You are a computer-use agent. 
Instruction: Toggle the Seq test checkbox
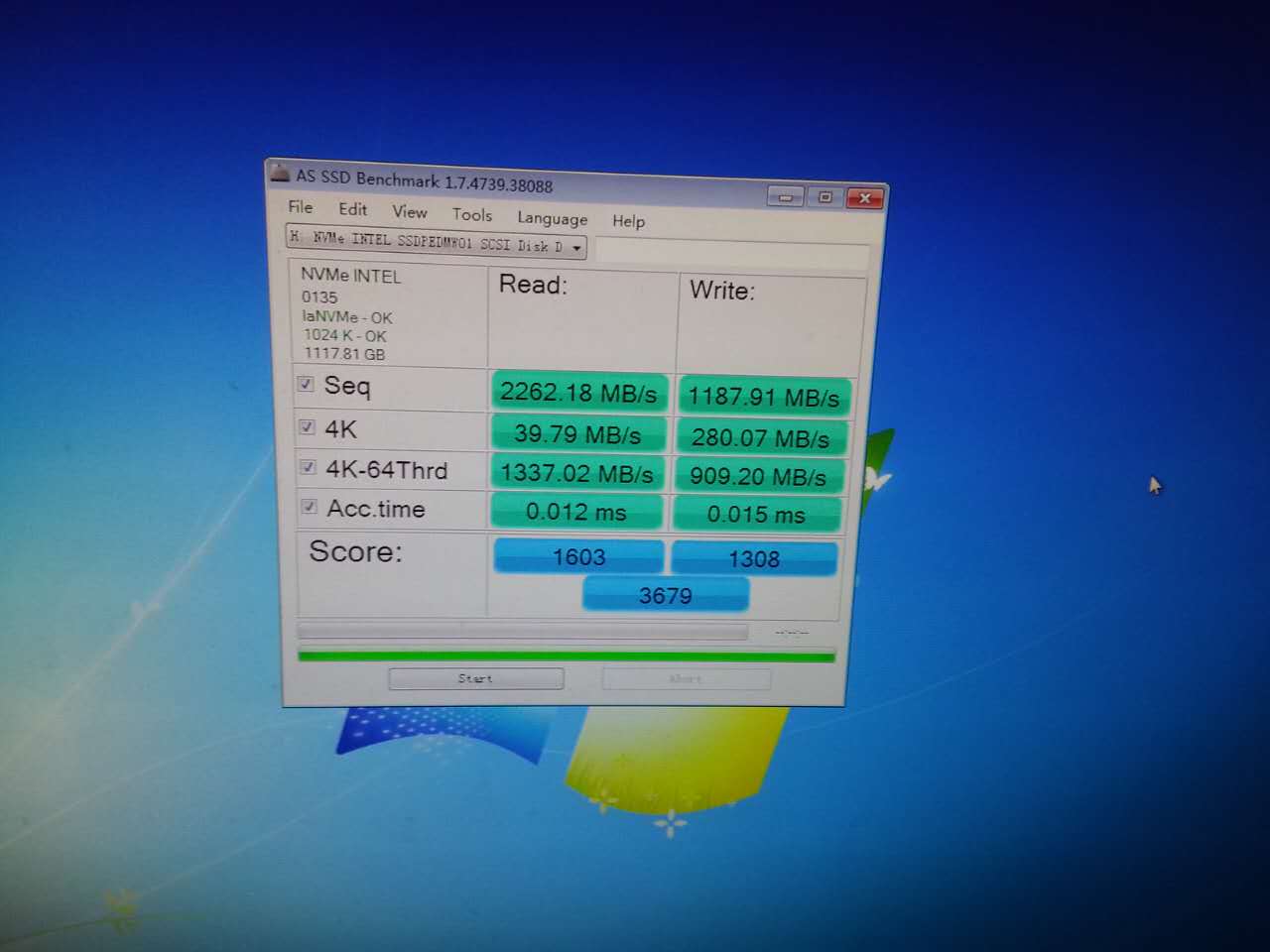[306, 384]
